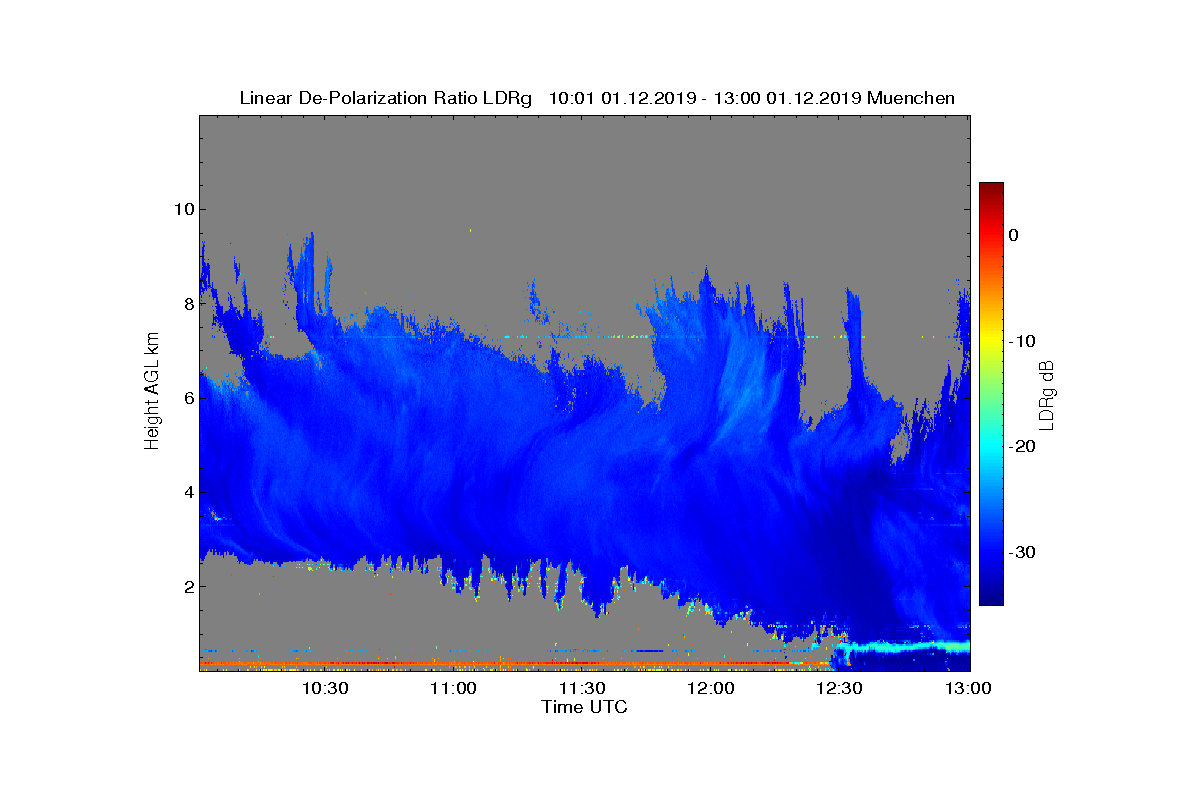Click the height tick label 2
Image resolution: width=1200 pixels, height=800 pixels.
point(187,586)
